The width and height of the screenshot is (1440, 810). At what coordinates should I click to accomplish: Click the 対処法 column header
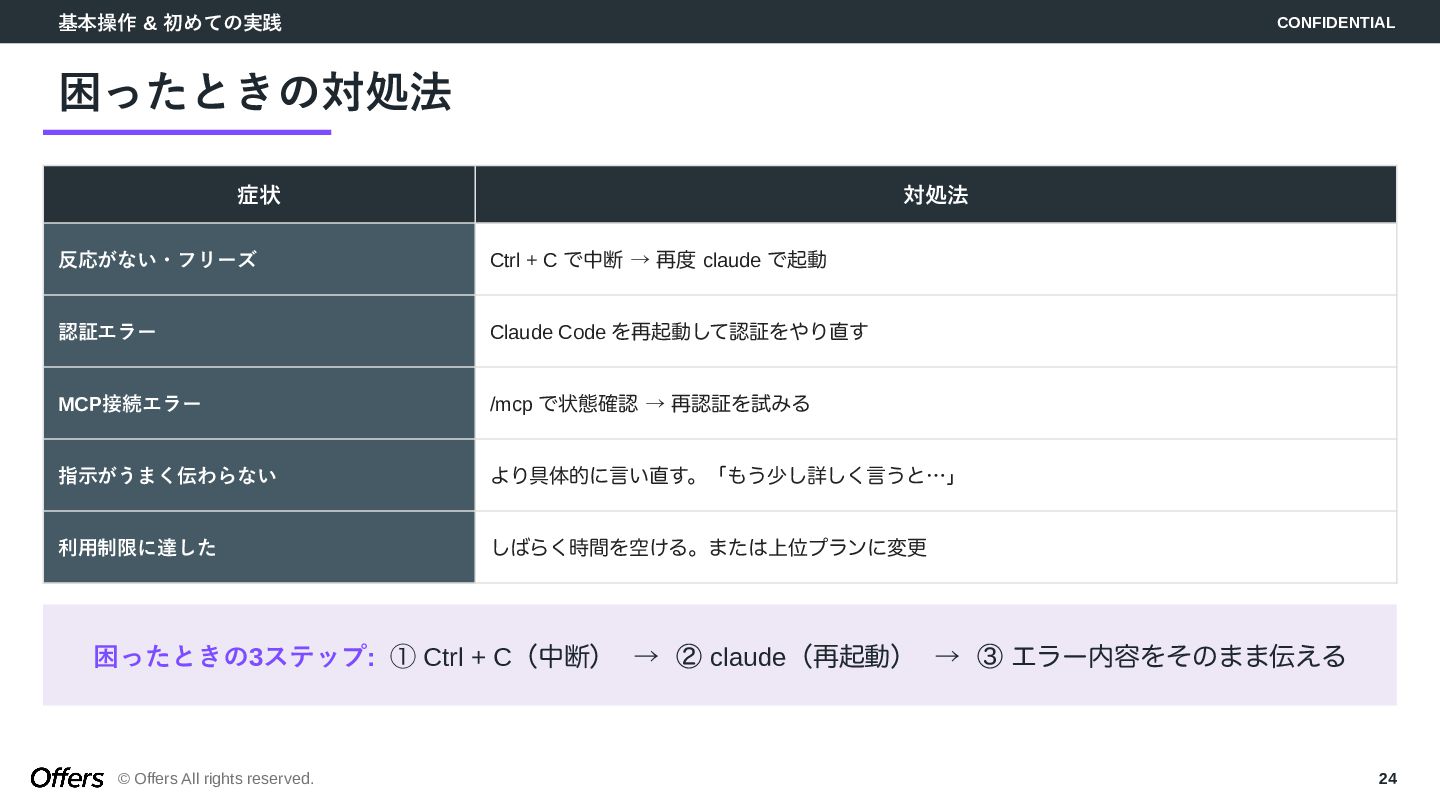pyautogui.click(x=936, y=195)
